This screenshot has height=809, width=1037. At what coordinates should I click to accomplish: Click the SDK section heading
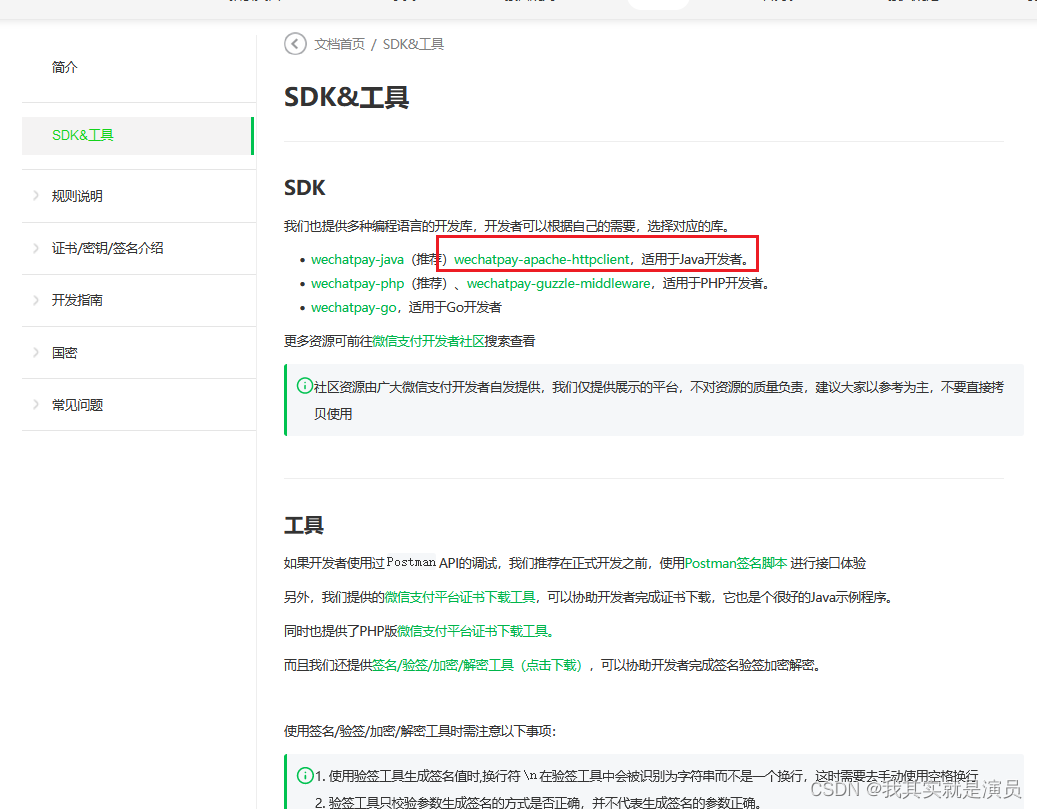point(304,188)
